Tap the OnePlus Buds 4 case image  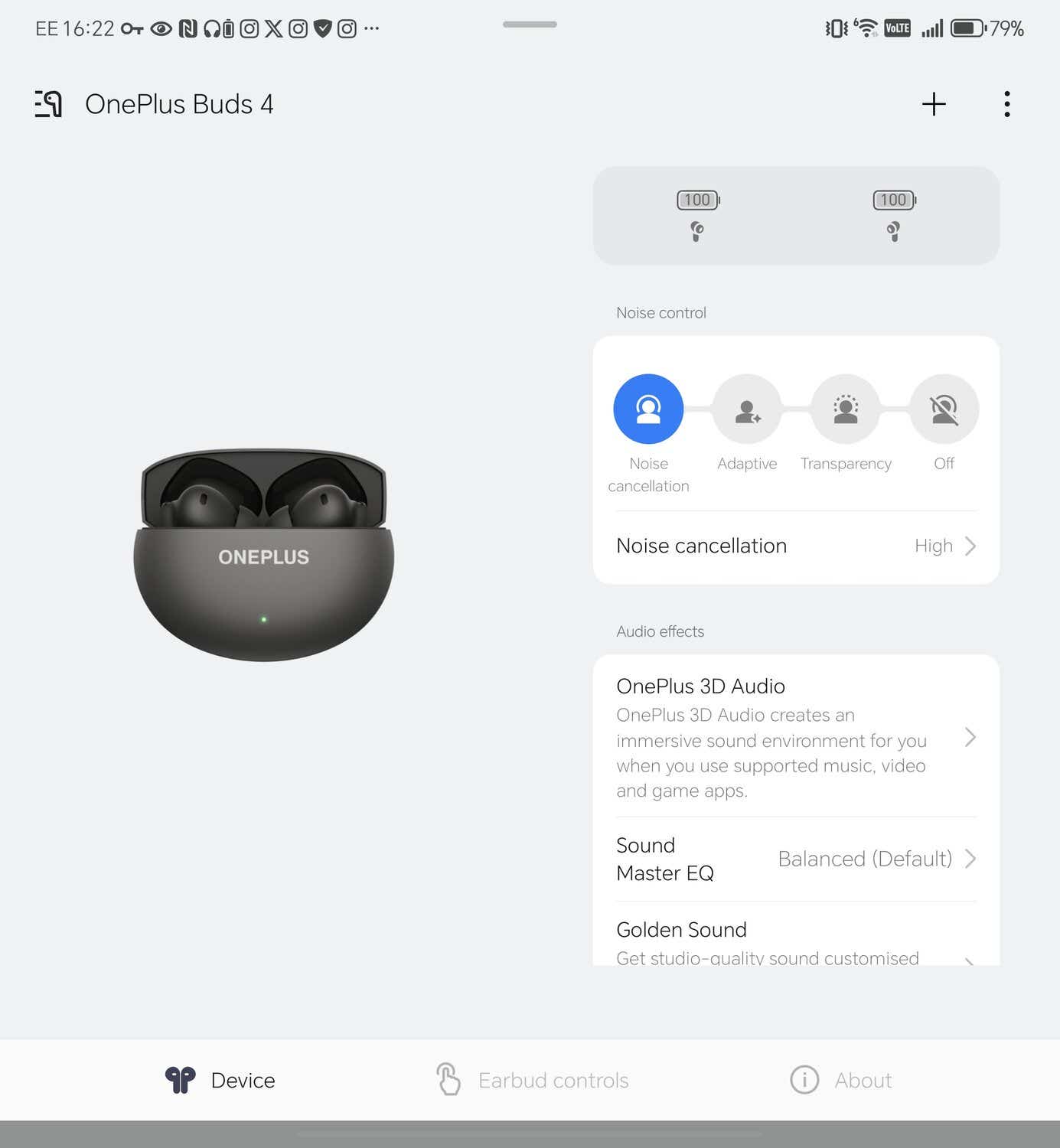pos(263,554)
